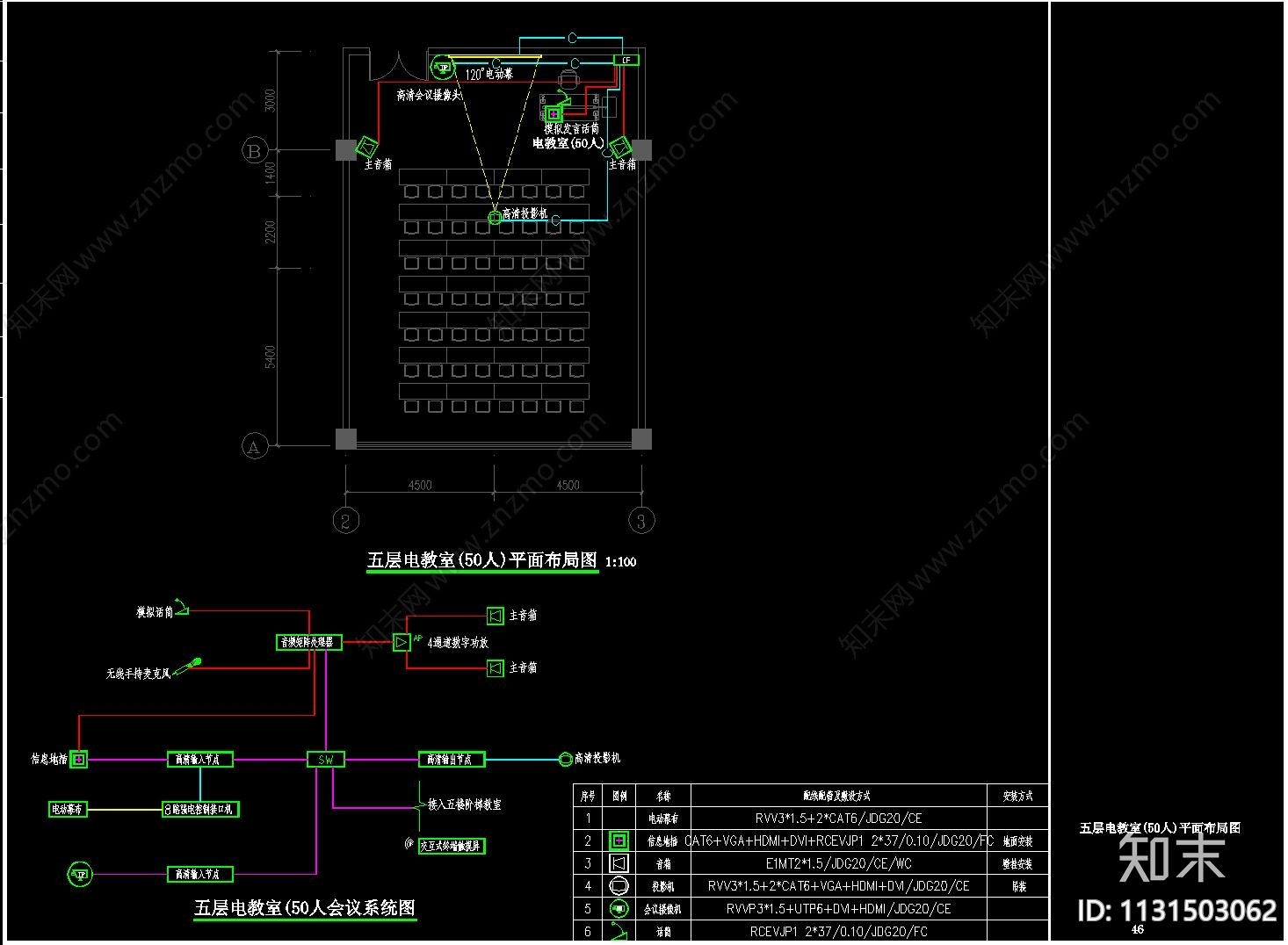1288x945 pixels.
Task: Select the IP conference camera symbol in floor plan
Action: [x=442, y=67]
